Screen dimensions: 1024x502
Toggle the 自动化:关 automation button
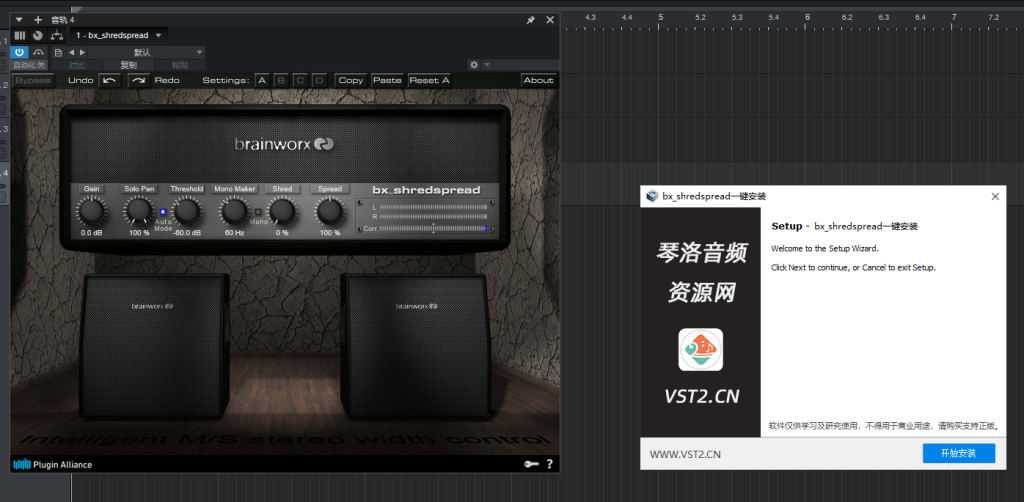[x=29, y=65]
